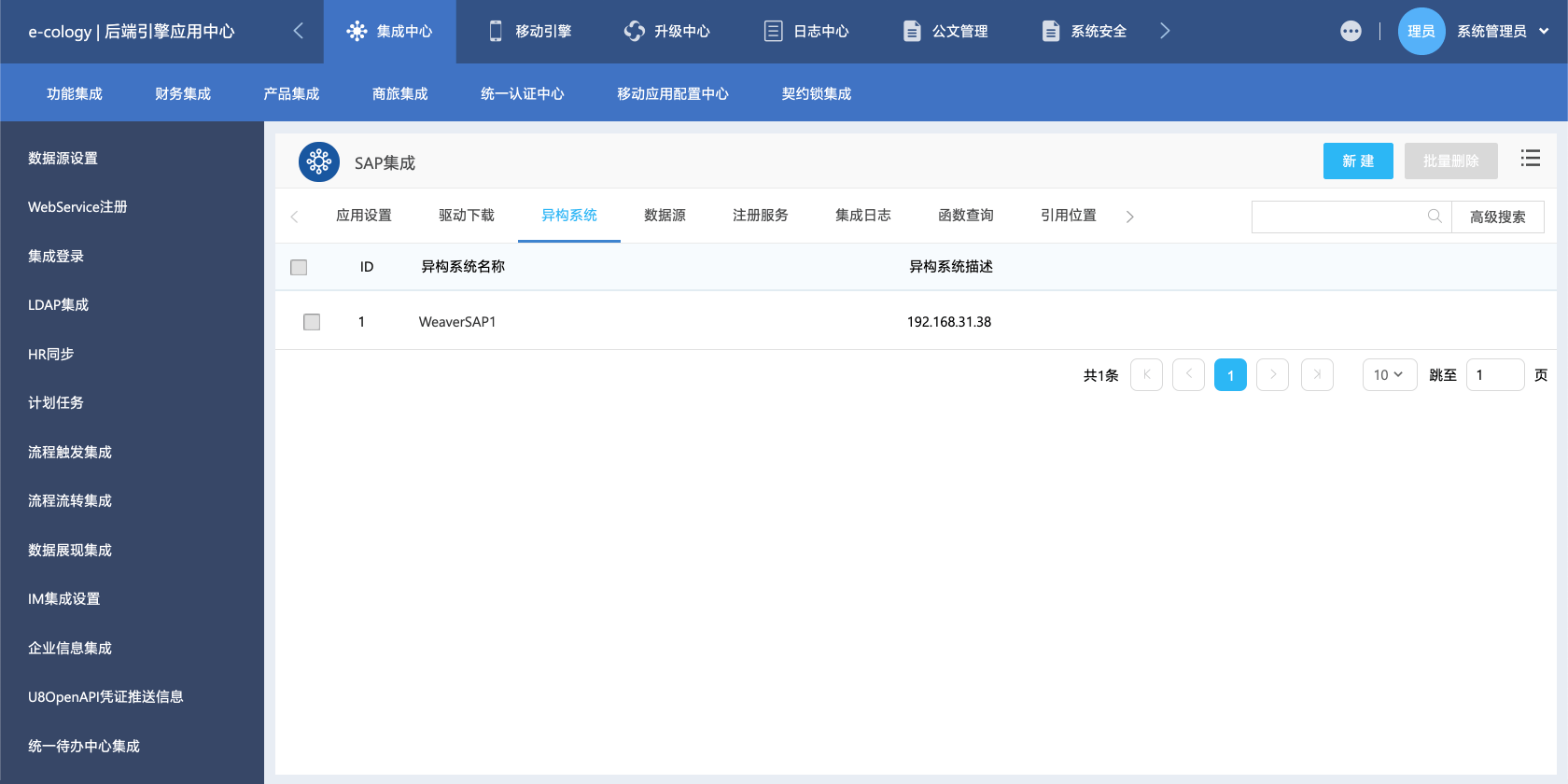
Task: Go to the first page button
Action: [x=1146, y=374]
